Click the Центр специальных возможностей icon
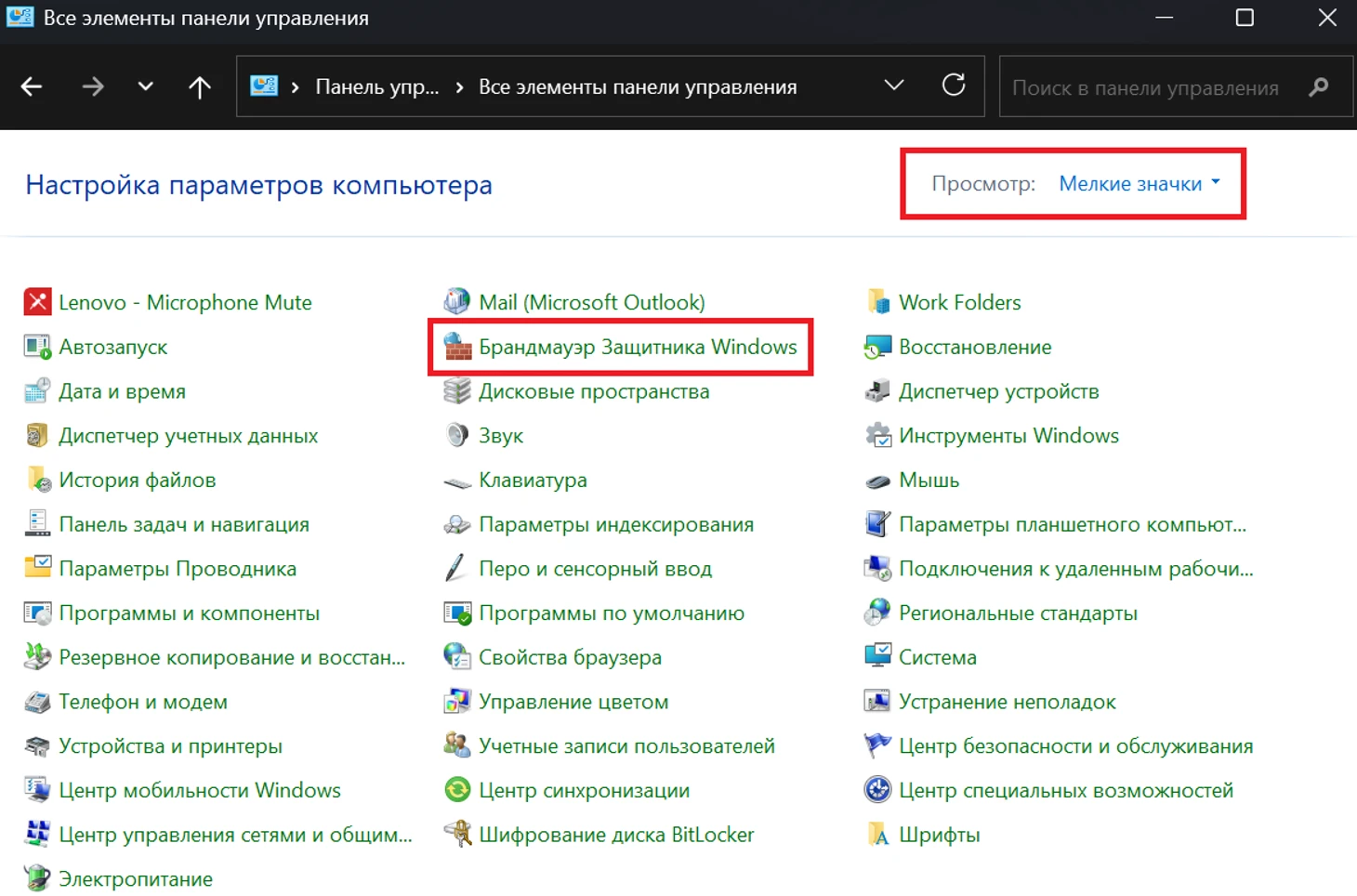The image size is (1357, 896). (877, 790)
